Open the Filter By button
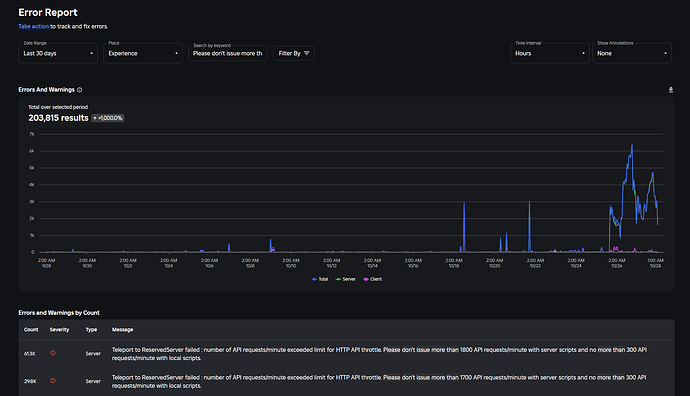Image resolution: width=690 pixels, height=396 pixels. pos(294,53)
